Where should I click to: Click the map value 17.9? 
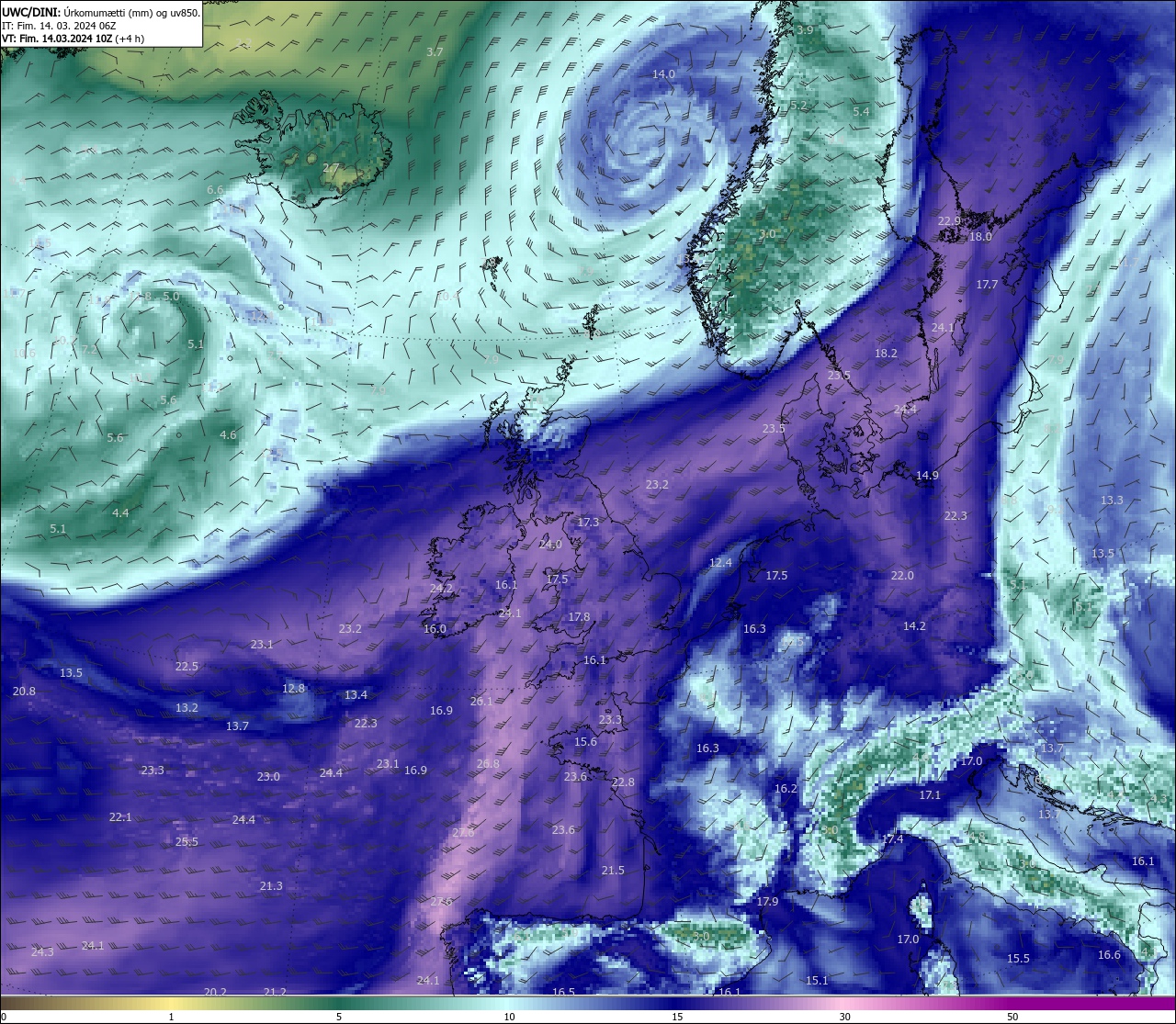pos(767,901)
